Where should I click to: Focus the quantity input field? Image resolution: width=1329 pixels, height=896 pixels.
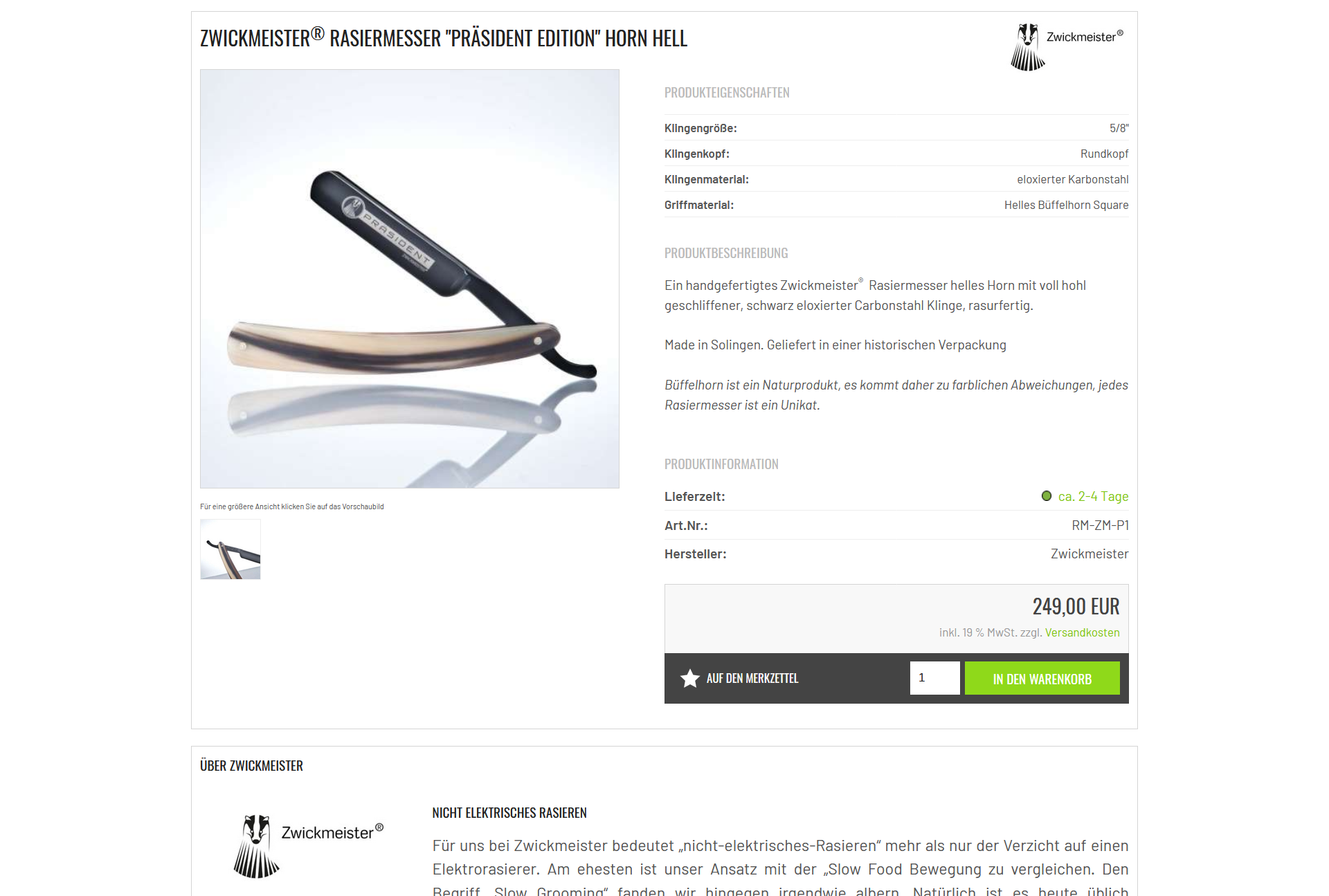coord(934,678)
